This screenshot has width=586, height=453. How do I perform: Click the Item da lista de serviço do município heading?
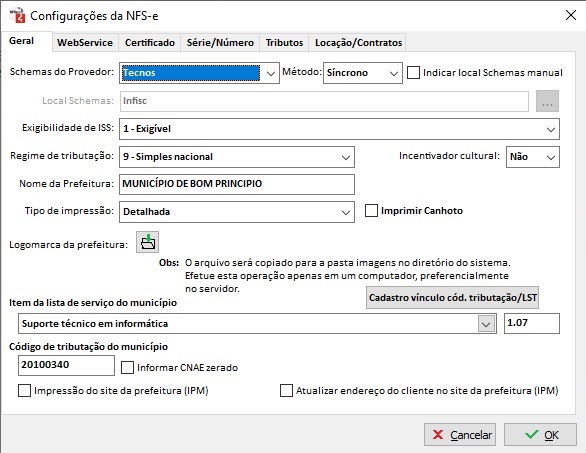pyautogui.click(x=93, y=303)
